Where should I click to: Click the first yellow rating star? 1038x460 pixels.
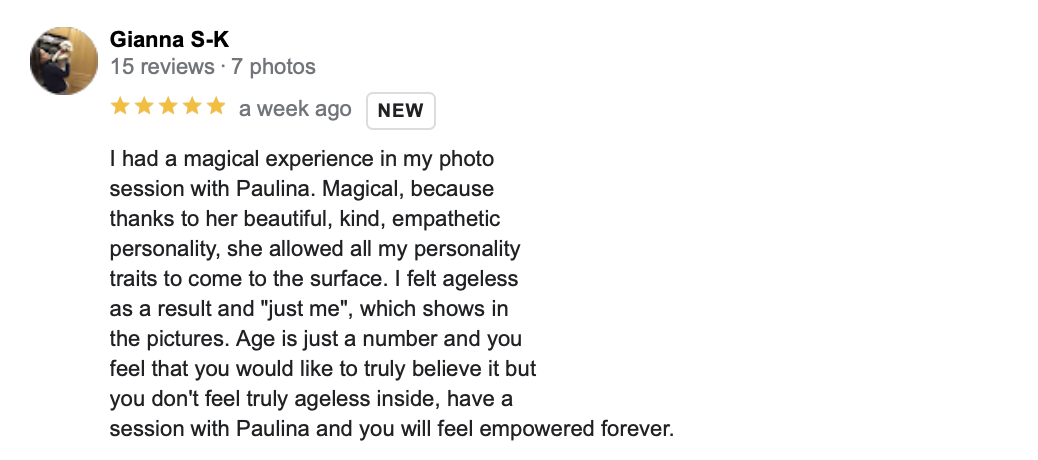tap(120, 106)
